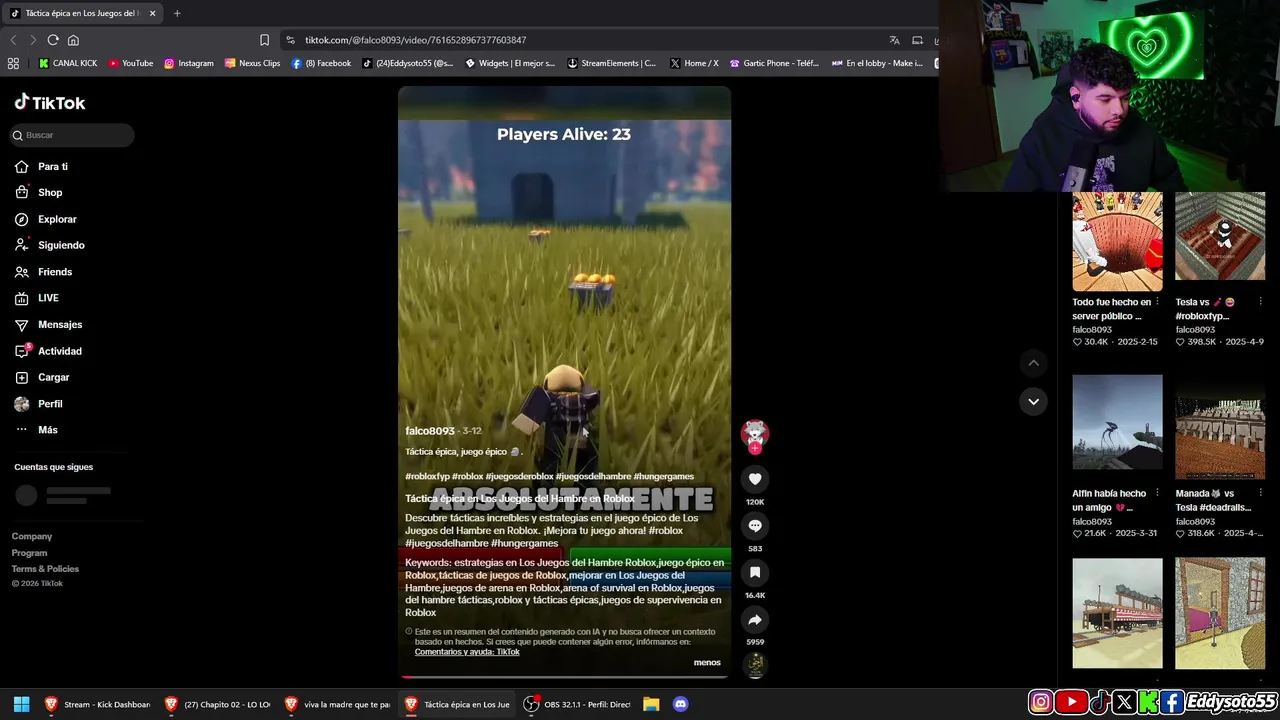Open Terms & Policies link

point(45,569)
